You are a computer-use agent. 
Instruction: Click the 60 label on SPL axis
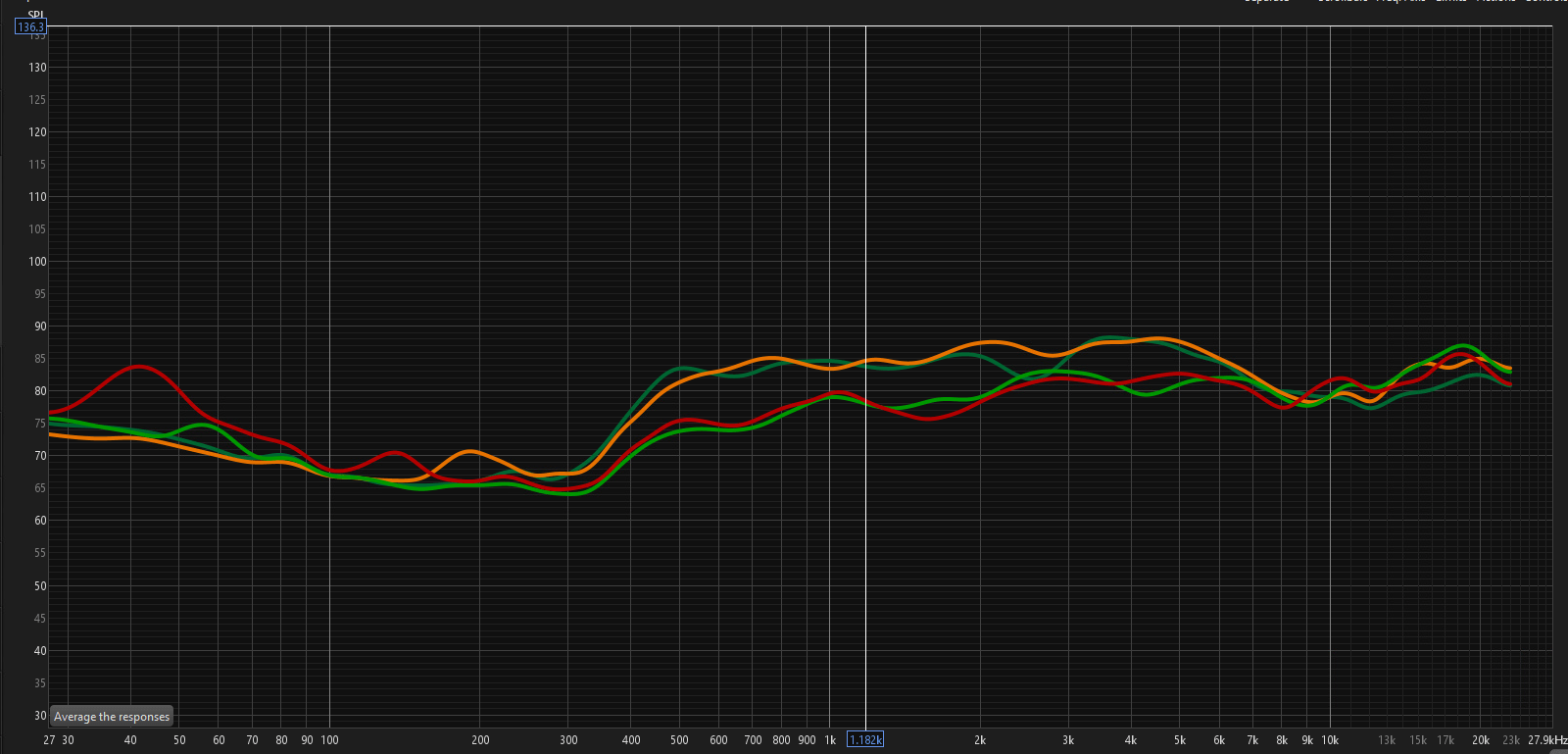point(40,521)
